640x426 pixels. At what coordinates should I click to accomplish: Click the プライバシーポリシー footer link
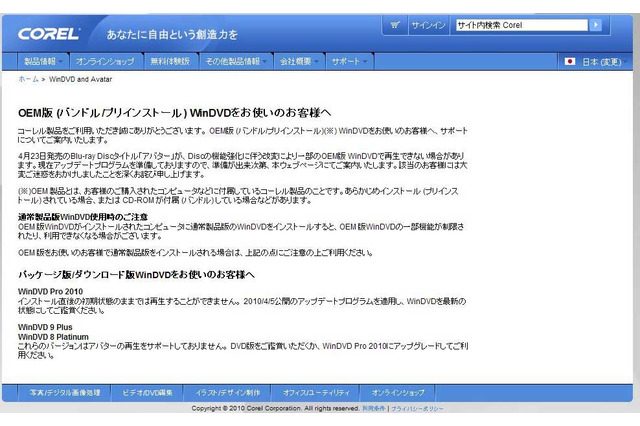click(x=417, y=408)
